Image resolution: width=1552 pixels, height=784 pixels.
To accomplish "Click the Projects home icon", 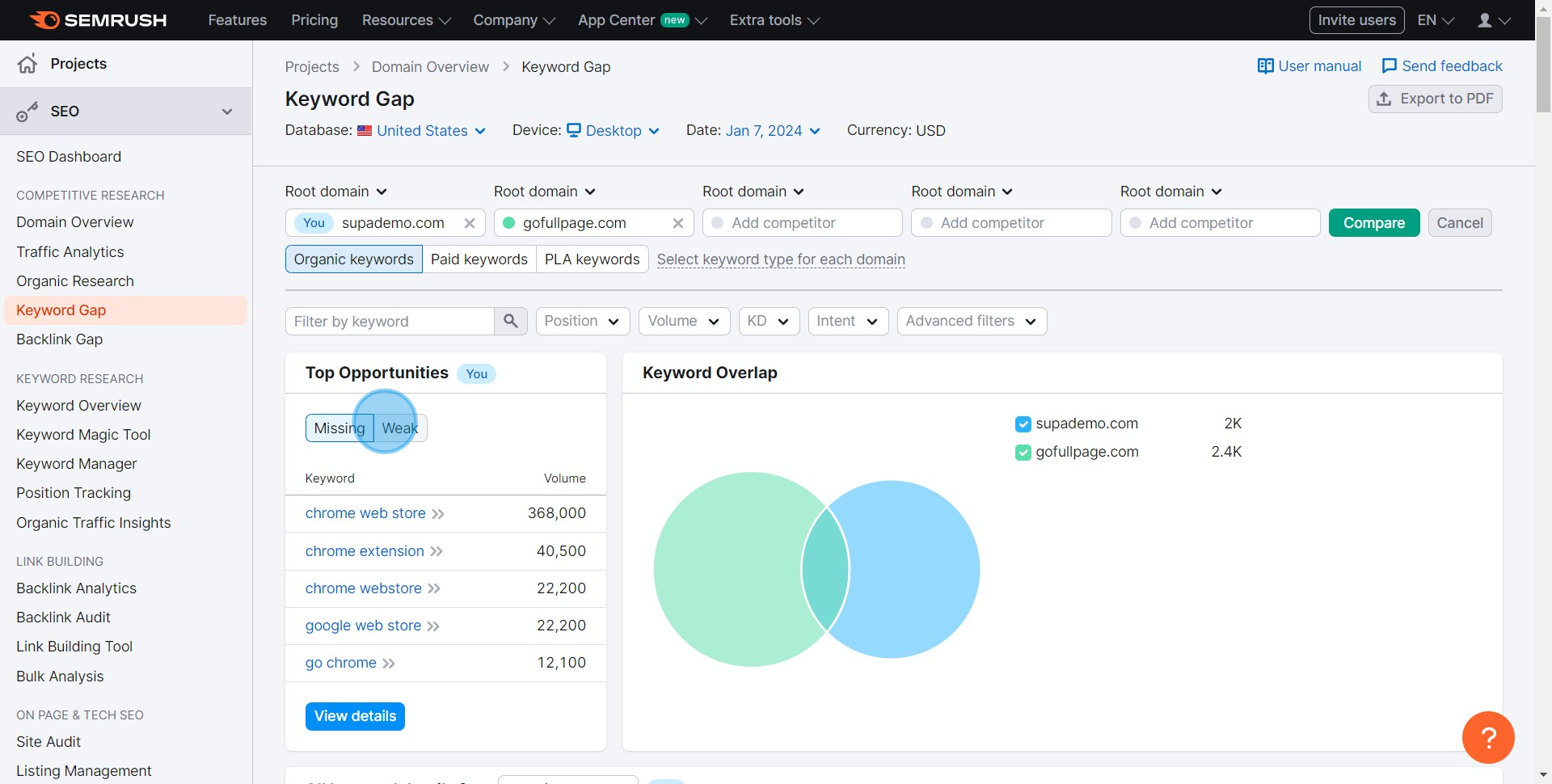I will pos(27,64).
